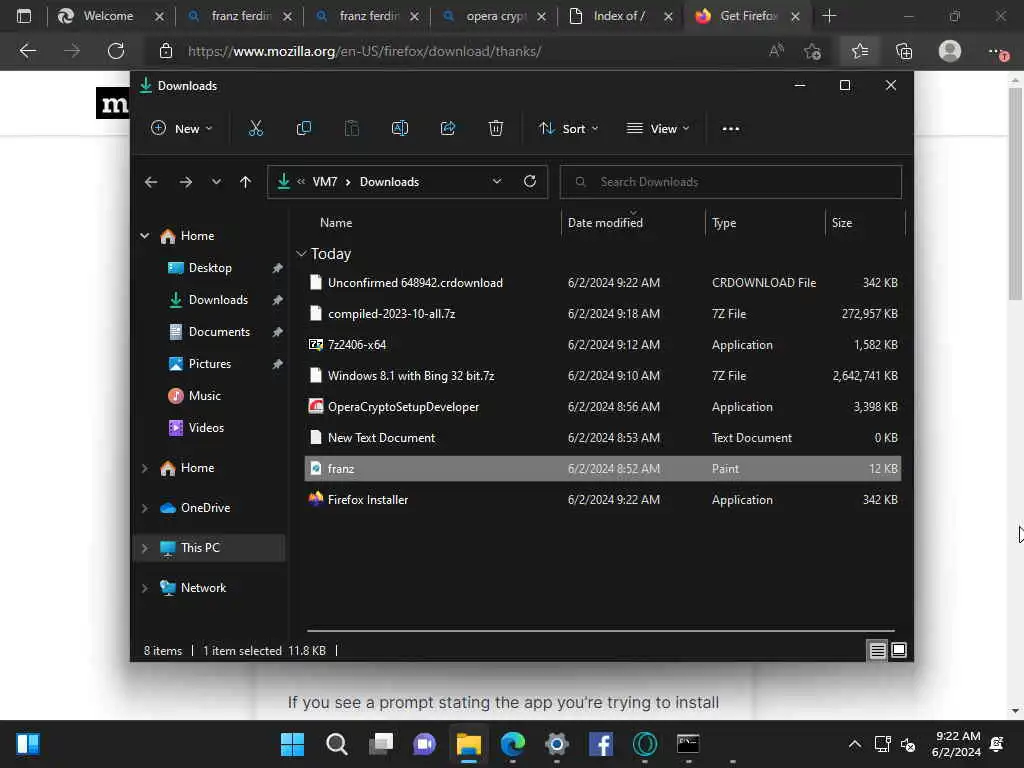The image size is (1024, 768).
Task: Open the View dropdown in File Explorer
Action: [658, 129]
